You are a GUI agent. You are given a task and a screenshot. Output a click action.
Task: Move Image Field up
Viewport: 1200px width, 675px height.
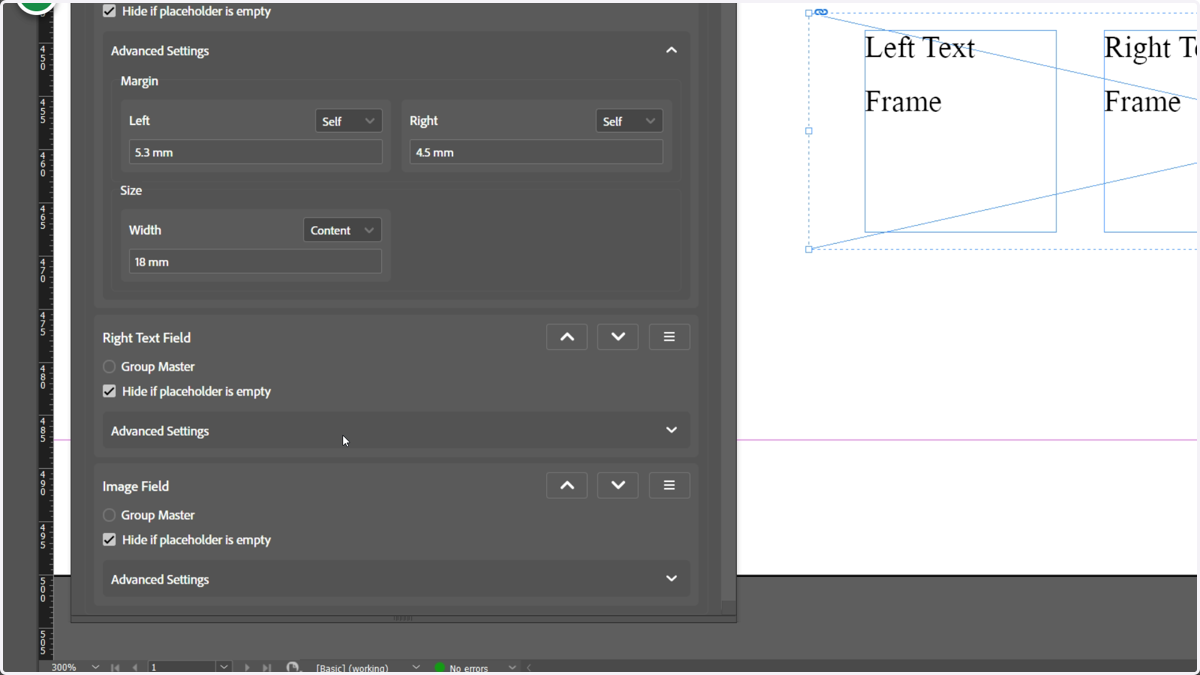(567, 485)
